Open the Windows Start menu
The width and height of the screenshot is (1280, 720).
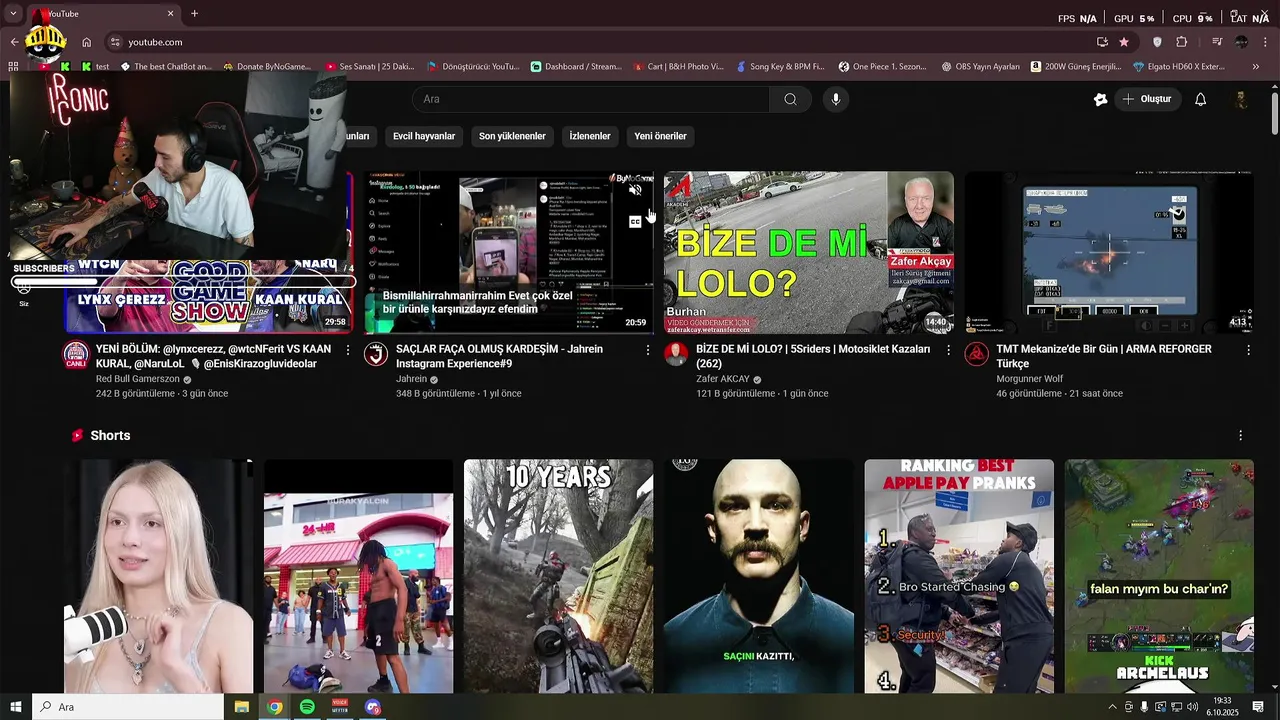tap(16, 707)
